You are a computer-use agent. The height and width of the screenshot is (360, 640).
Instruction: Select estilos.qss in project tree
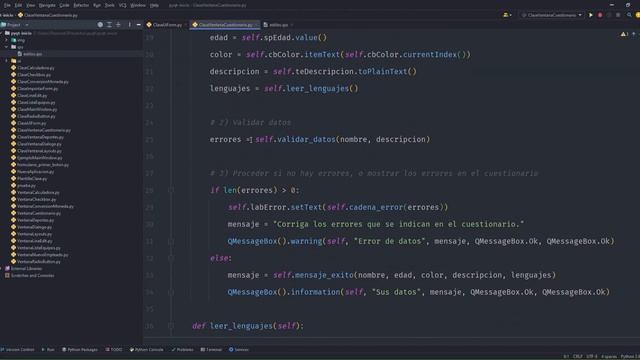coord(29,54)
